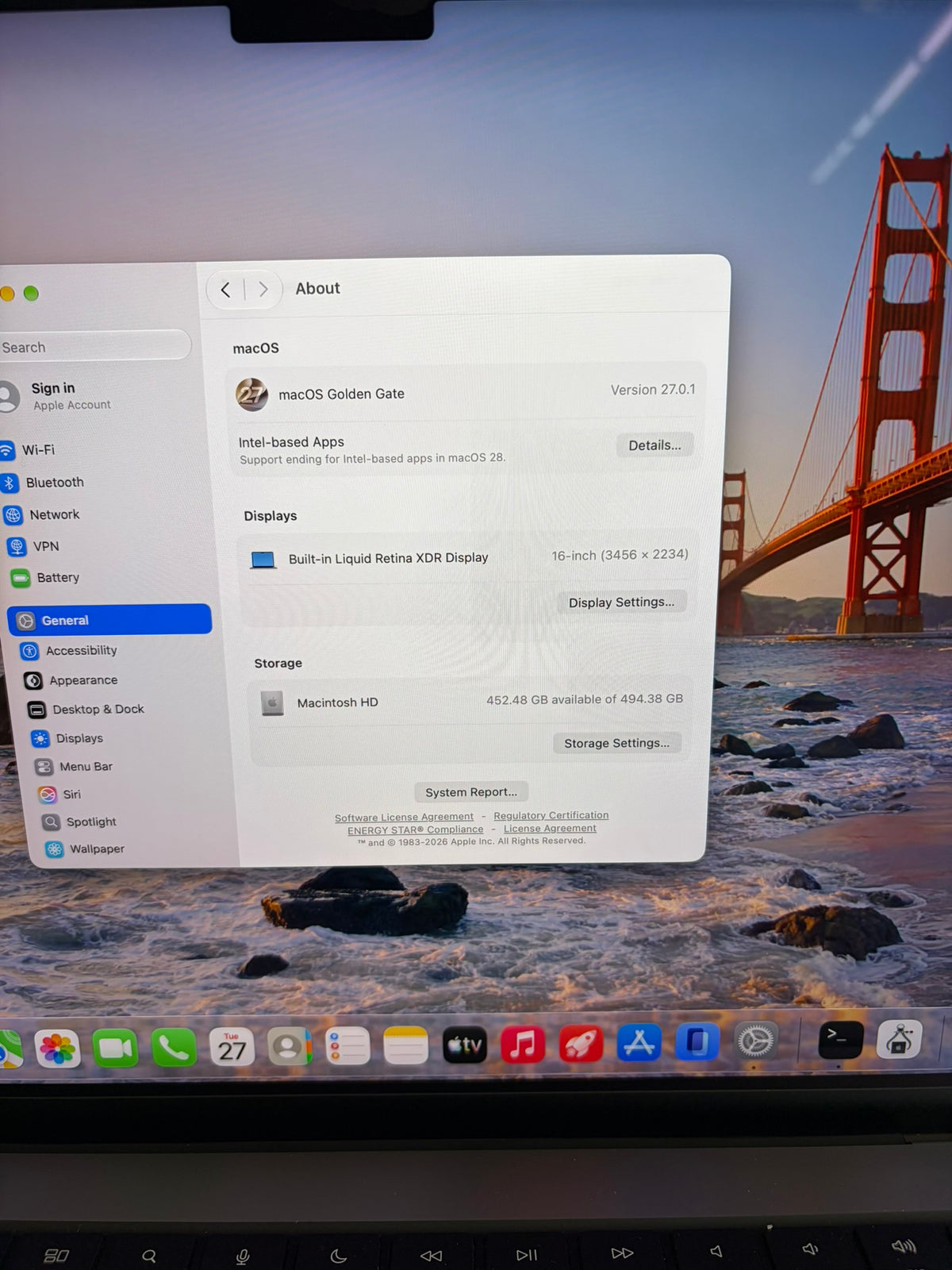Open the ENERGY STAR Compliance link
Screen dimensions: 952x1270
(415, 829)
